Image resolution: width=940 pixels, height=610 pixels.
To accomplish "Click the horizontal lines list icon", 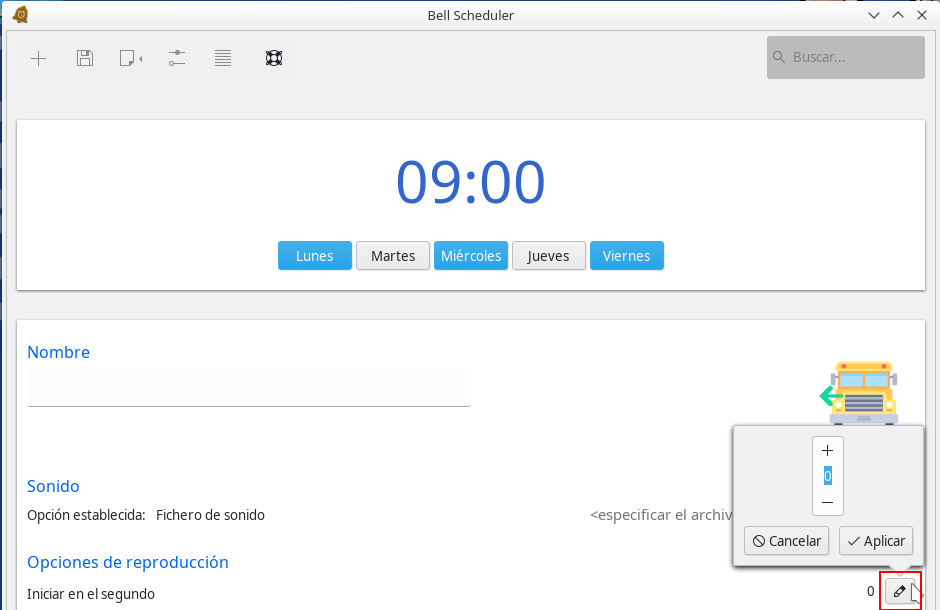I will pyautogui.click(x=223, y=58).
